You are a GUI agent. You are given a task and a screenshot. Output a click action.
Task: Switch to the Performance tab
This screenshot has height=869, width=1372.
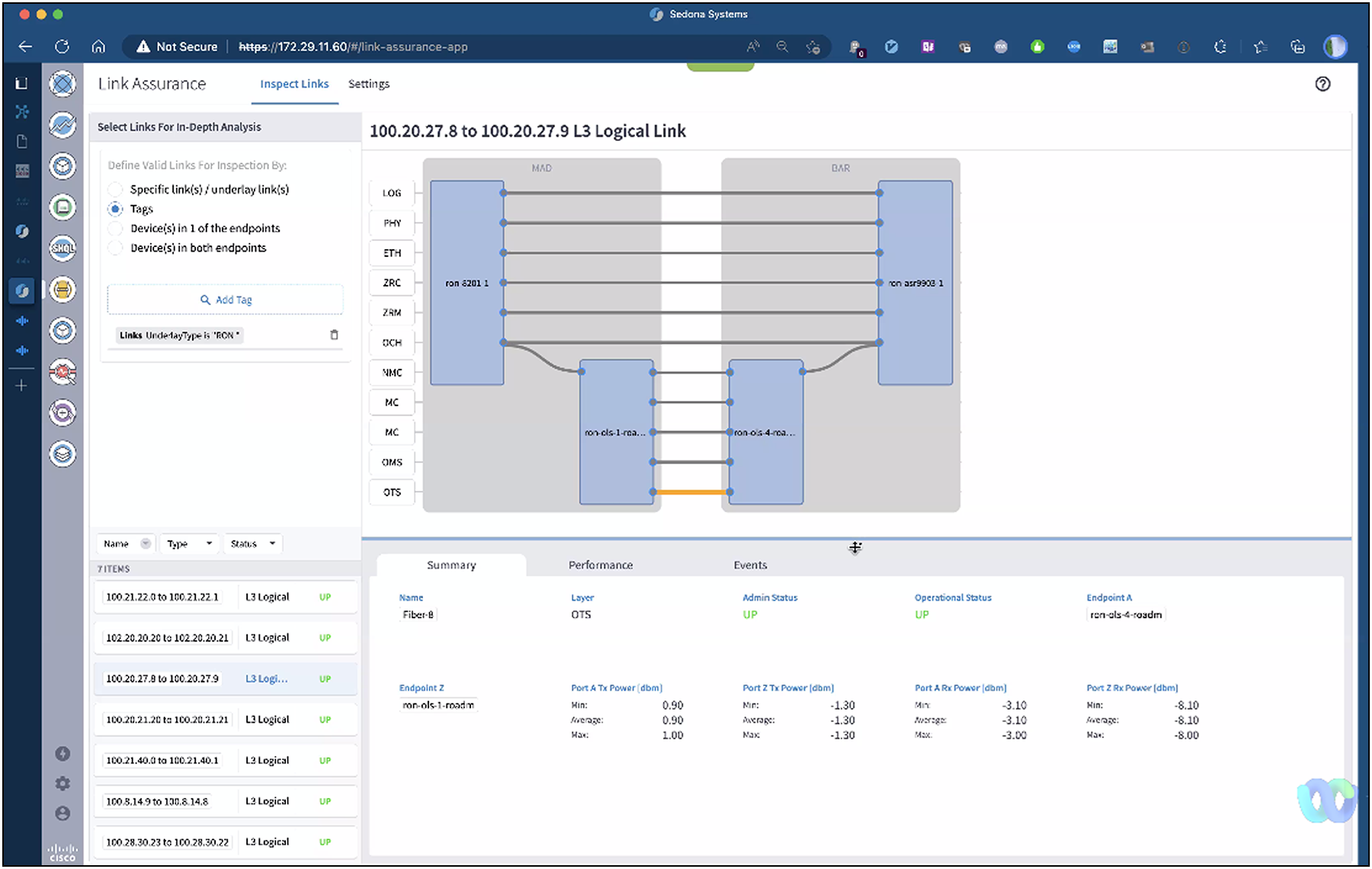click(600, 565)
